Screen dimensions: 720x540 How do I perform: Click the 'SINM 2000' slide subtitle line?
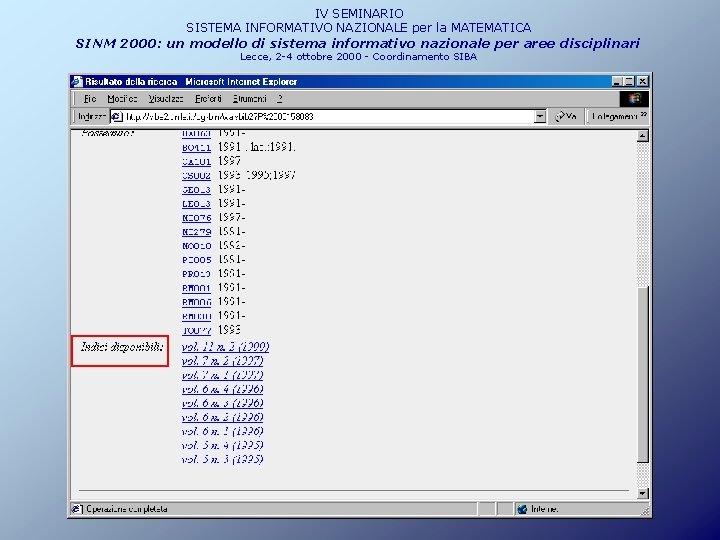tap(358, 44)
